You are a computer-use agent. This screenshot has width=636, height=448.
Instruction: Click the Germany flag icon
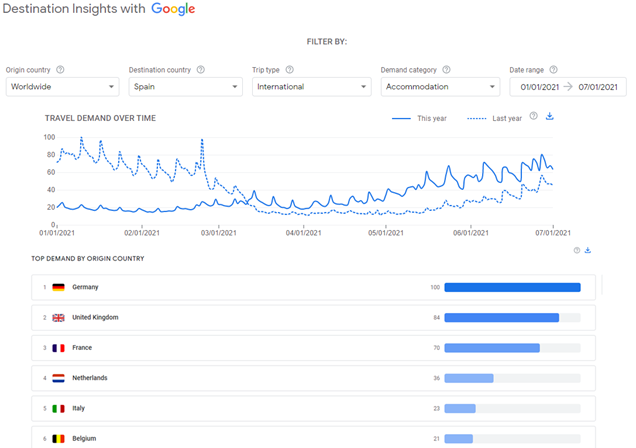pyautogui.click(x=58, y=287)
